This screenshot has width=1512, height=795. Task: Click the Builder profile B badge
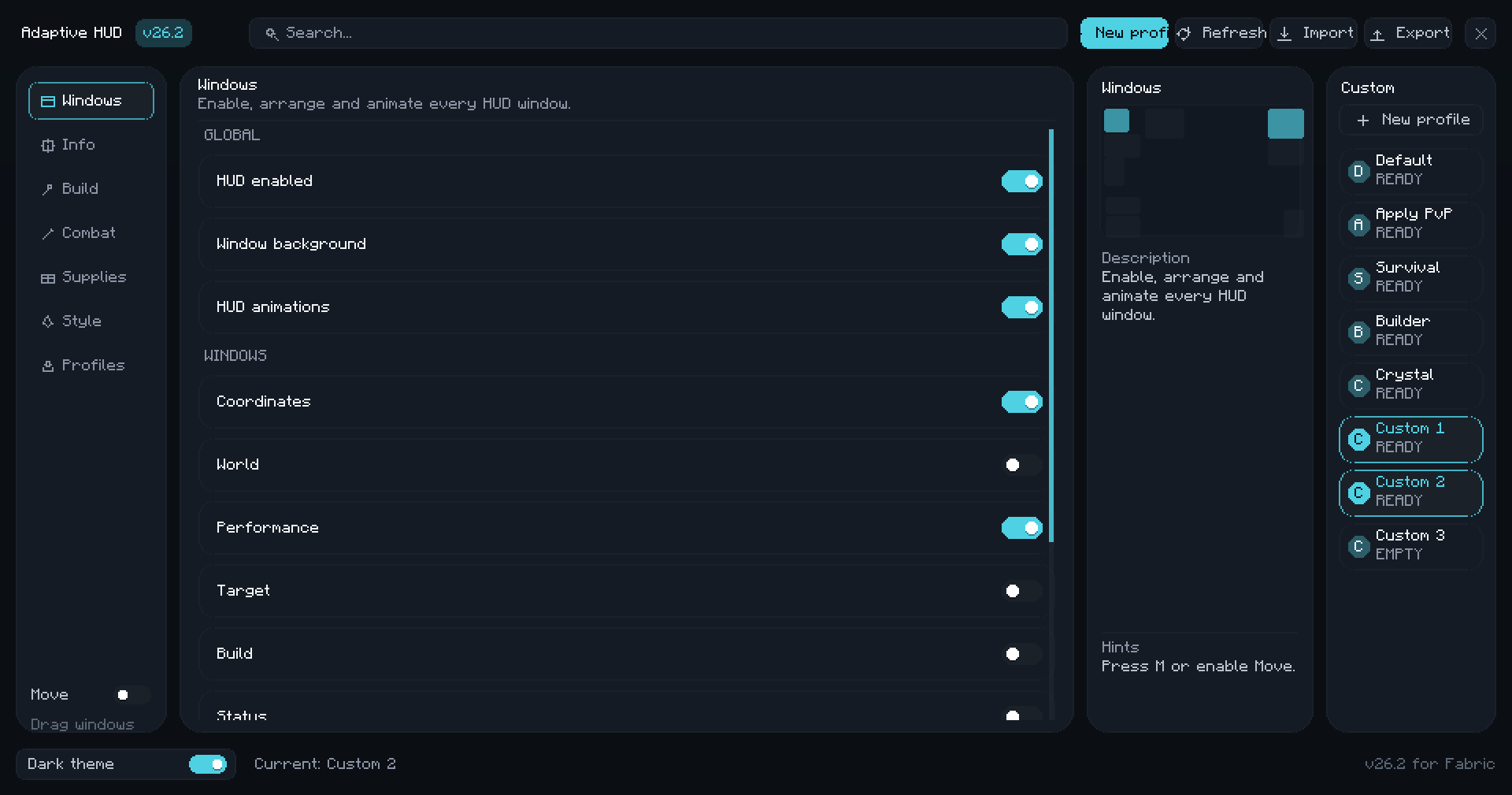[1358, 332]
